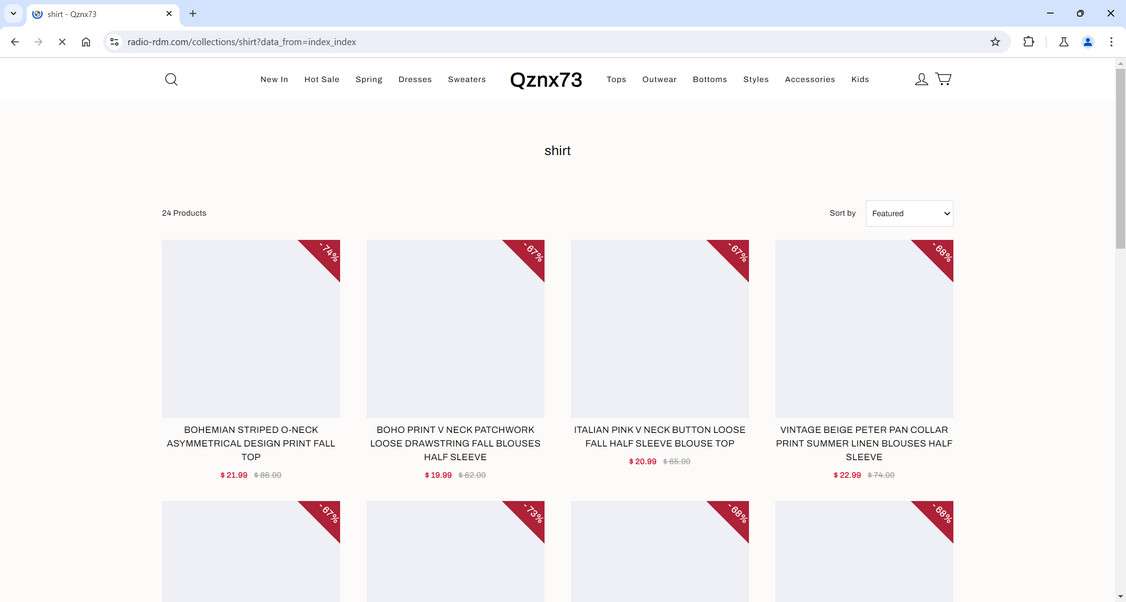1126x602 pixels.
Task: Open the browser extensions puzzle icon
Action: [x=1028, y=42]
